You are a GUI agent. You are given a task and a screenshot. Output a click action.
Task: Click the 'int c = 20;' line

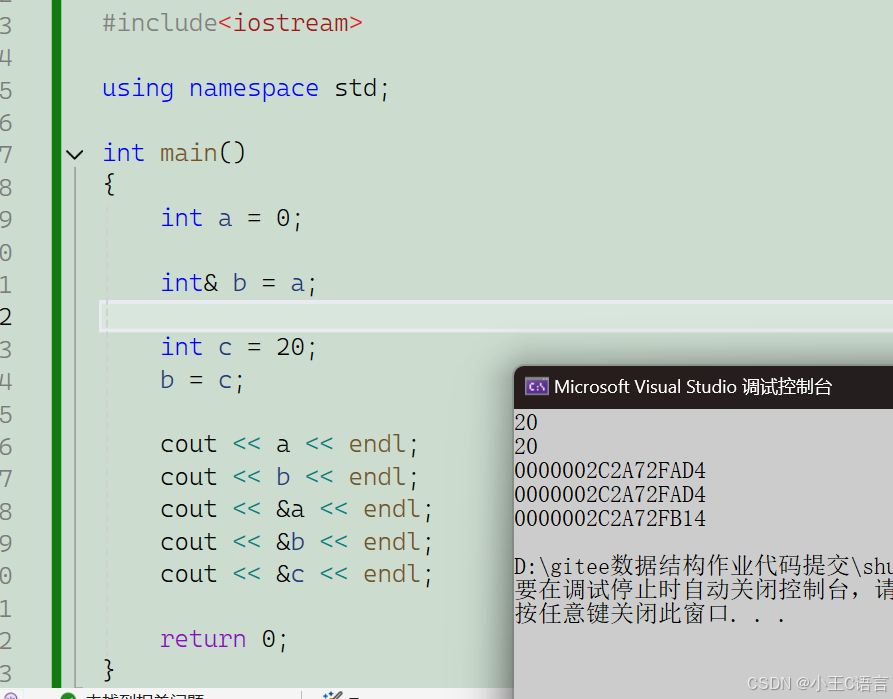(238, 348)
